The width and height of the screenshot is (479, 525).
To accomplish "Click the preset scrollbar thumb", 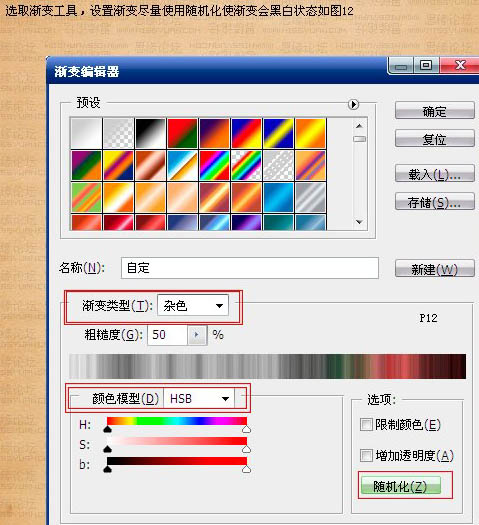I will click(360, 139).
